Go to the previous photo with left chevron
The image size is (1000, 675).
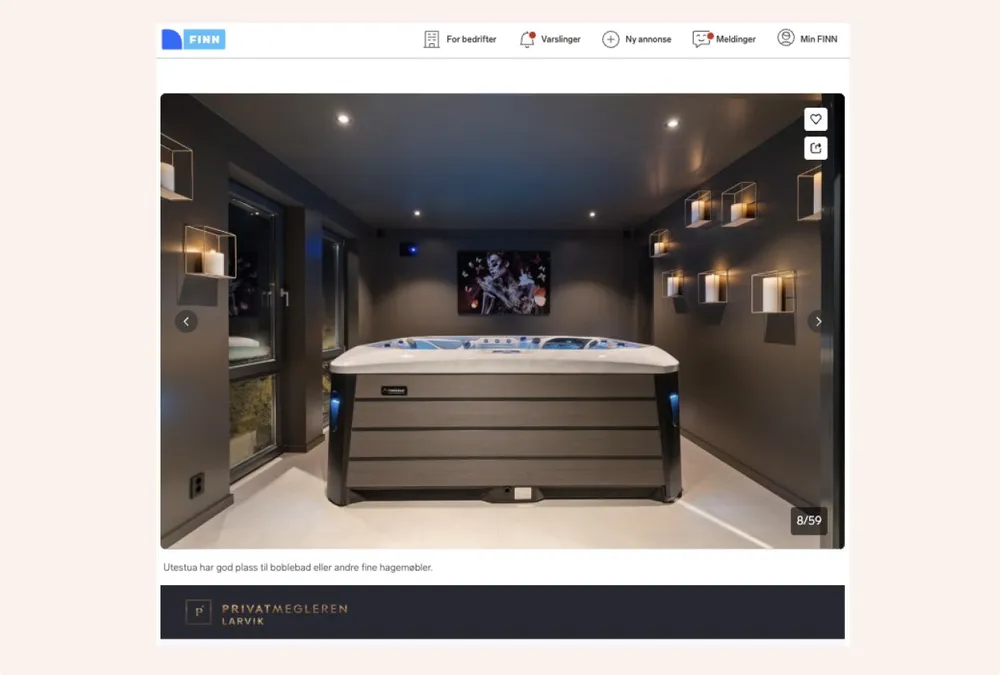pyautogui.click(x=186, y=321)
